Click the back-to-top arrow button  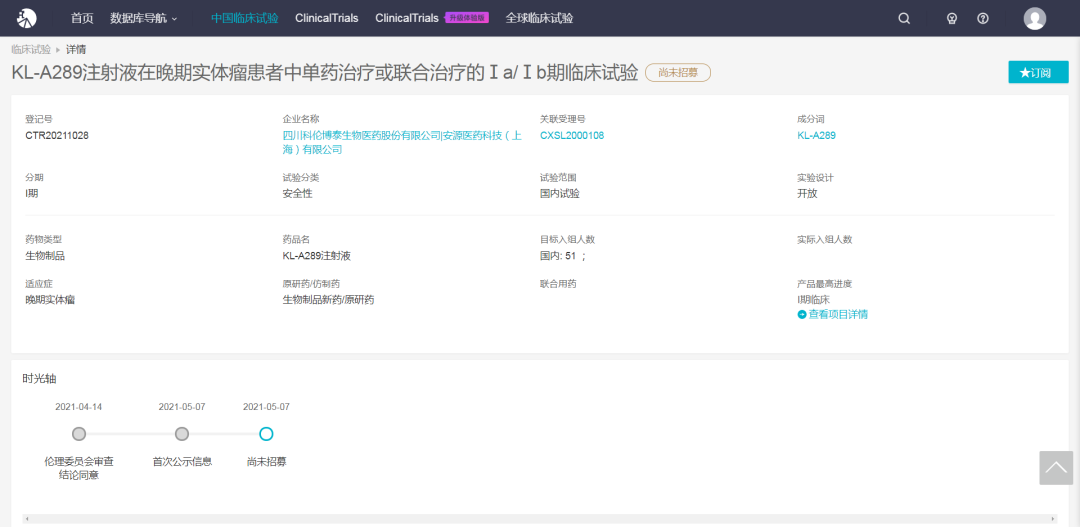1056,468
